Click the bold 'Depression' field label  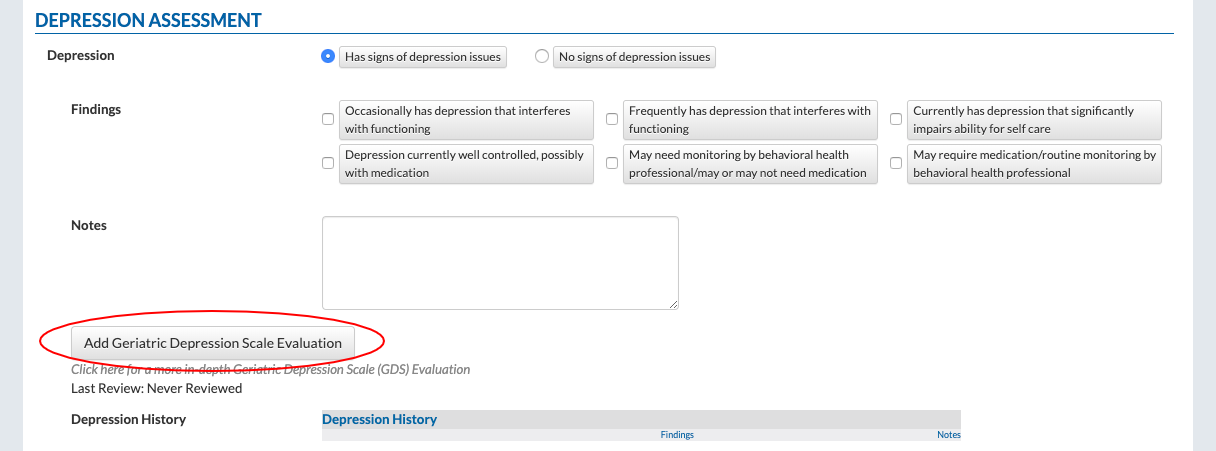coord(81,56)
